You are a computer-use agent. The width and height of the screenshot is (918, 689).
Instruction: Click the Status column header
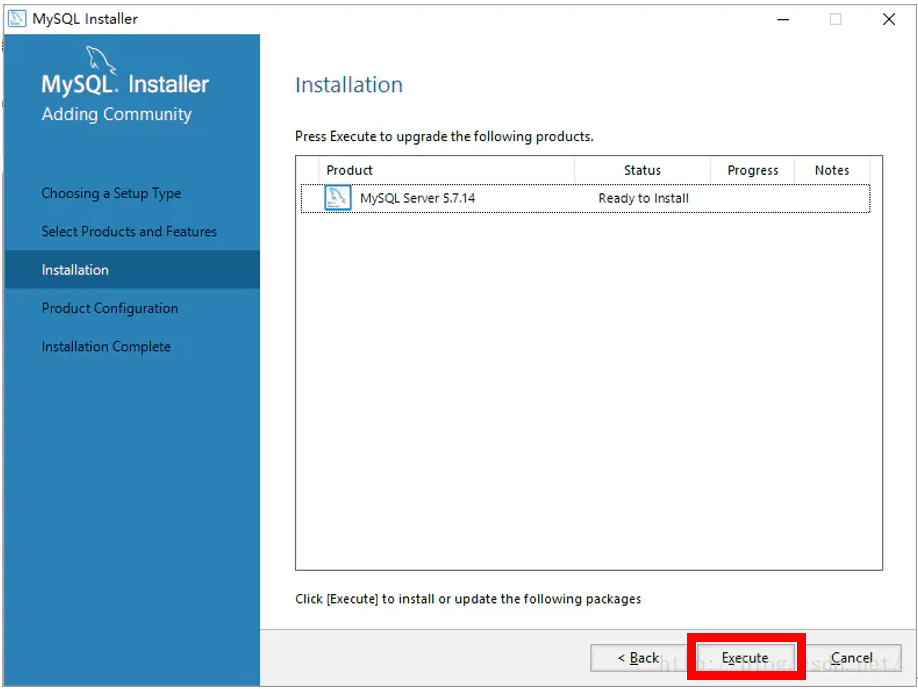pos(642,170)
